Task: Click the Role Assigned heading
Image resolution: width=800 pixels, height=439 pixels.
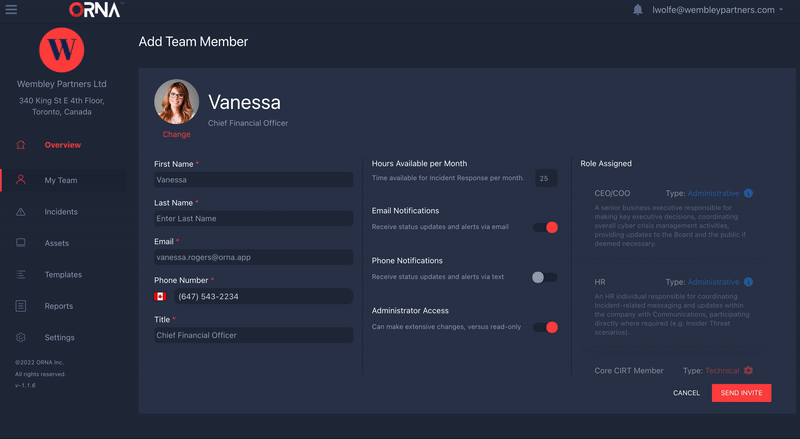Action: 606,163
